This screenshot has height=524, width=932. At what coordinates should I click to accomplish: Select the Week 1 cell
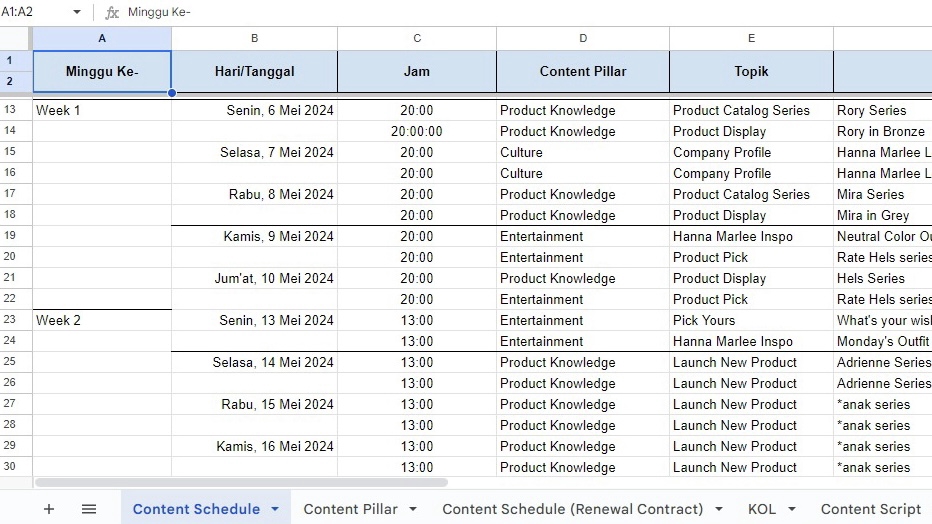[102, 111]
